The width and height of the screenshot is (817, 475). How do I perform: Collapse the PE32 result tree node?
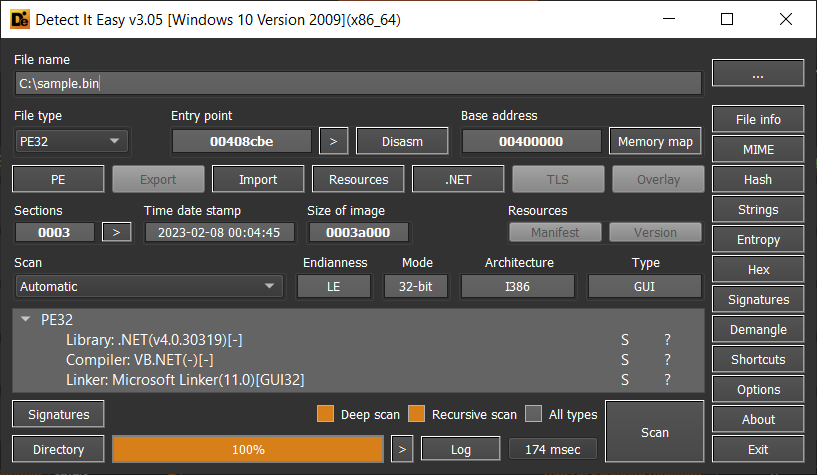[x=25, y=319]
